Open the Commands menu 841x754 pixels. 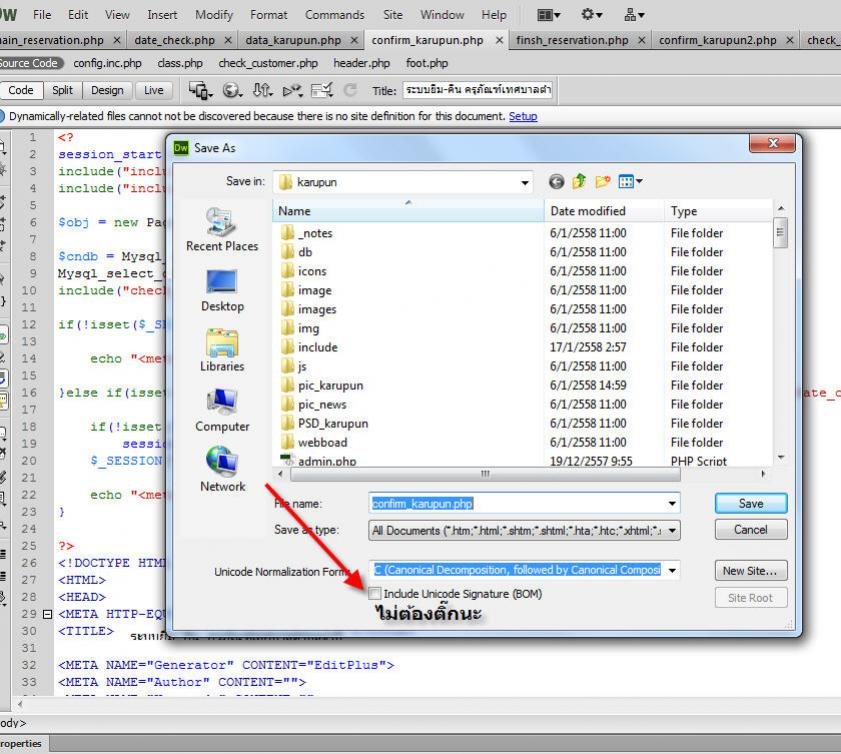(335, 15)
